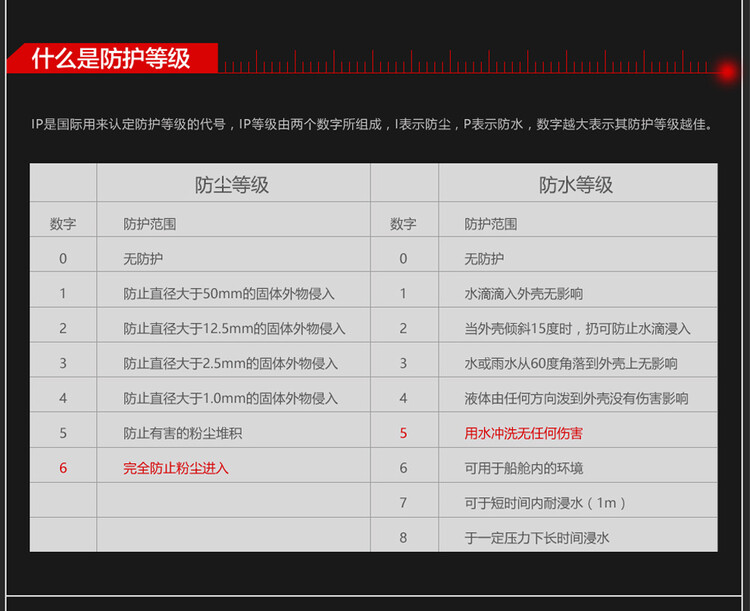
Task: Click water level number 7
Action: [x=403, y=503]
